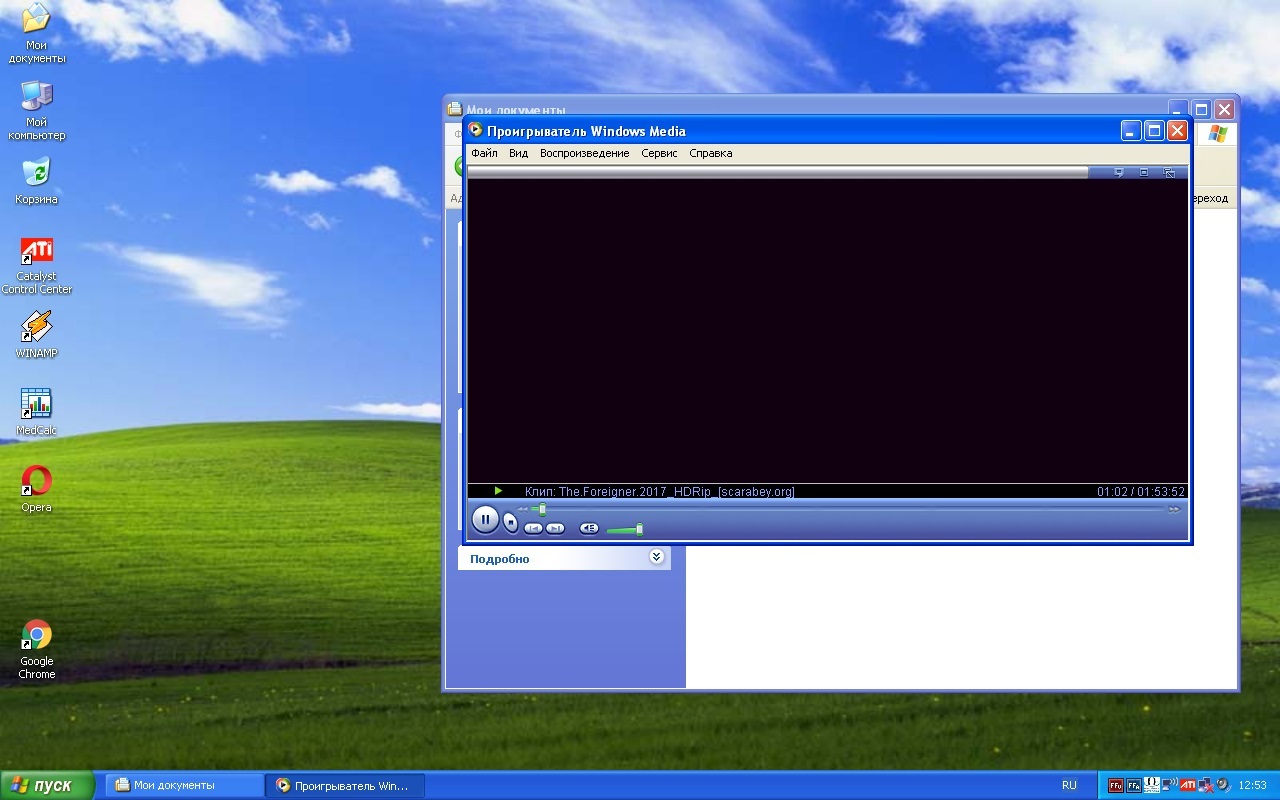Click the disconnected network tray icon
Screen dimensions: 1280x800
(1206, 785)
